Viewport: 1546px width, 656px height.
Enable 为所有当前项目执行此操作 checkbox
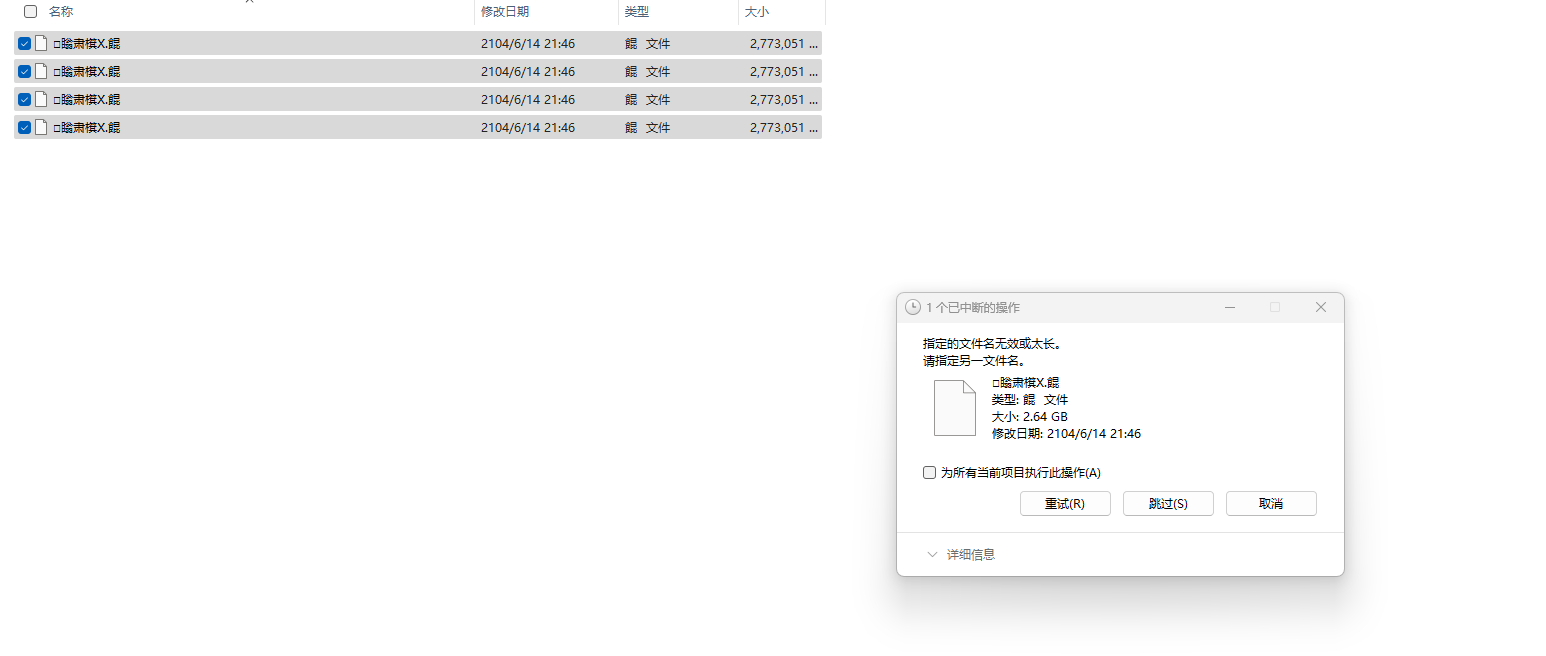coord(929,472)
